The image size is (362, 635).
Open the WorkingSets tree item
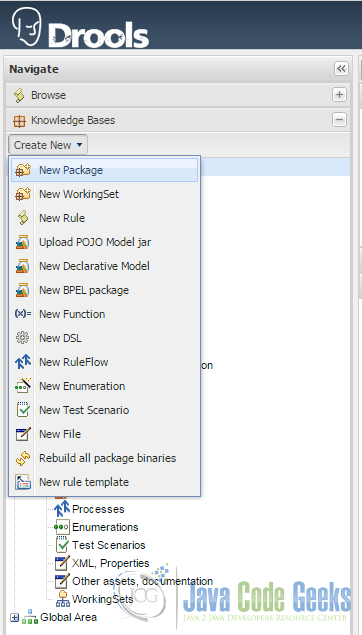tap(102, 599)
